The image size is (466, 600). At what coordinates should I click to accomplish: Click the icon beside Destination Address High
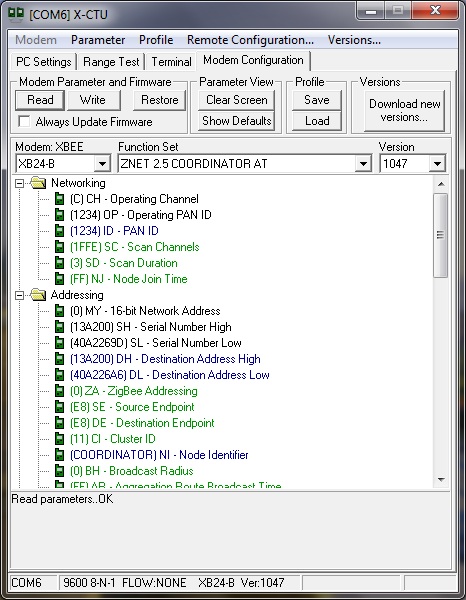click(59, 359)
